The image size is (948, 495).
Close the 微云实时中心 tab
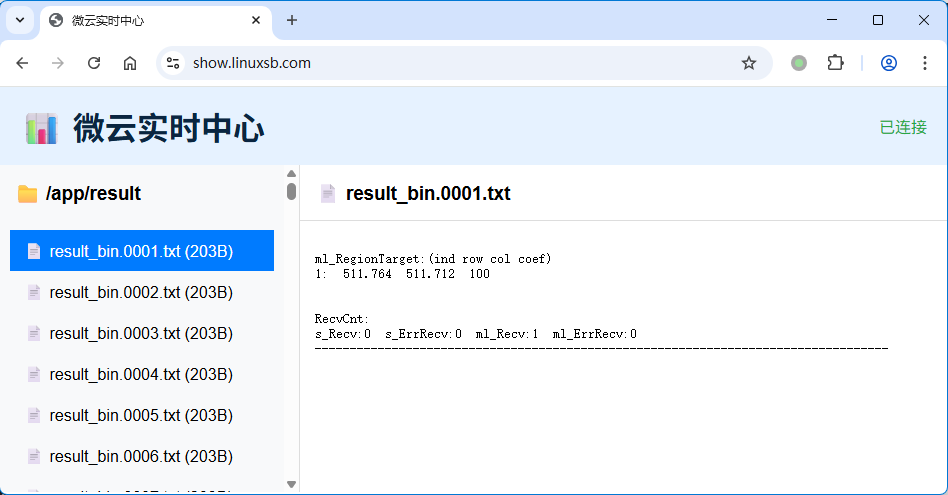[x=256, y=20]
